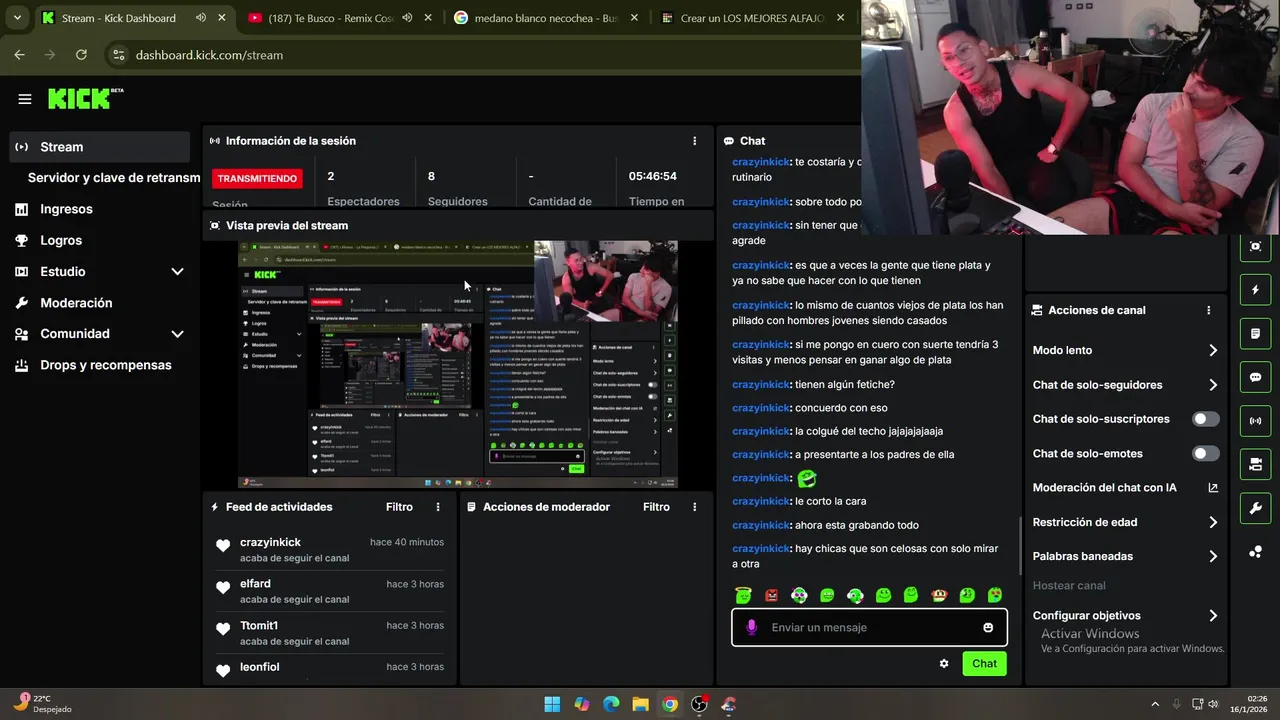Image resolution: width=1280 pixels, height=720 pixels.
Task: Open the emoji picker in message box
Action: [988, 627]
